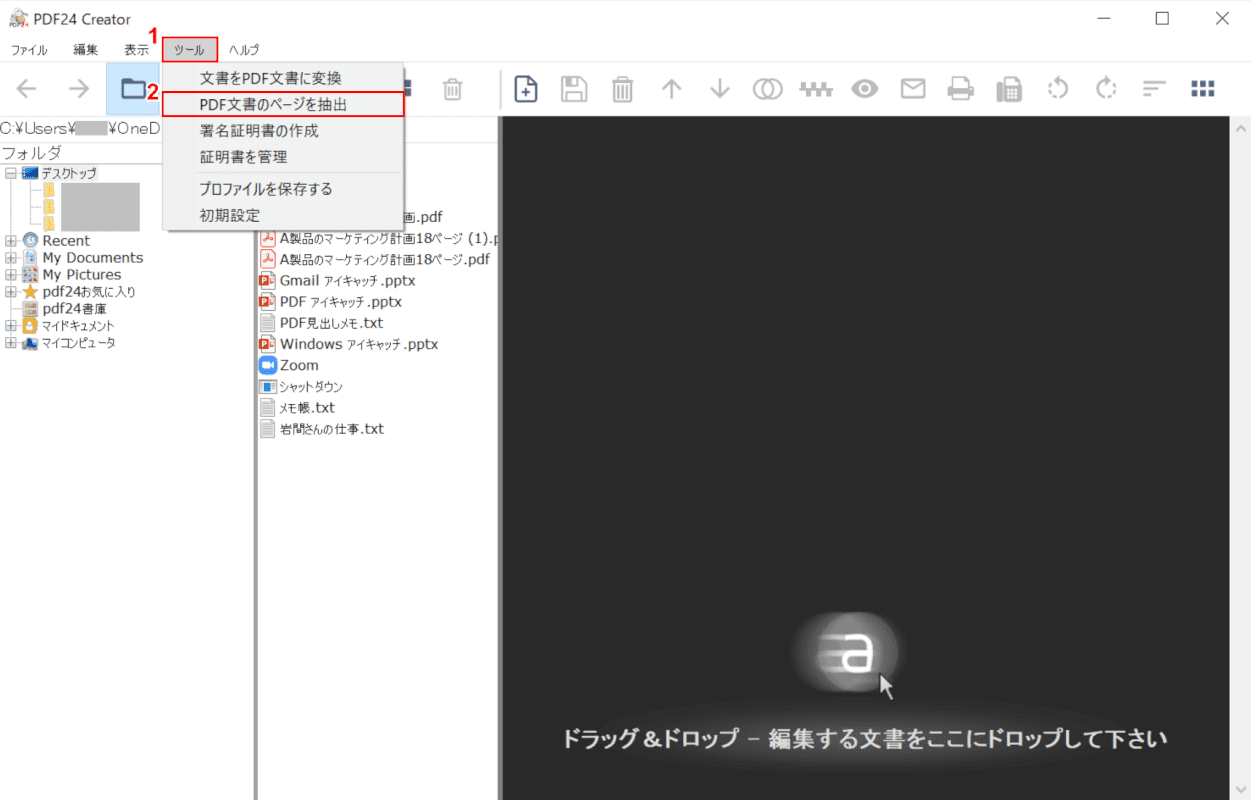1251x800 pixels.
Task: Click the sort lines icon
Action: [x=1155, y=89]
